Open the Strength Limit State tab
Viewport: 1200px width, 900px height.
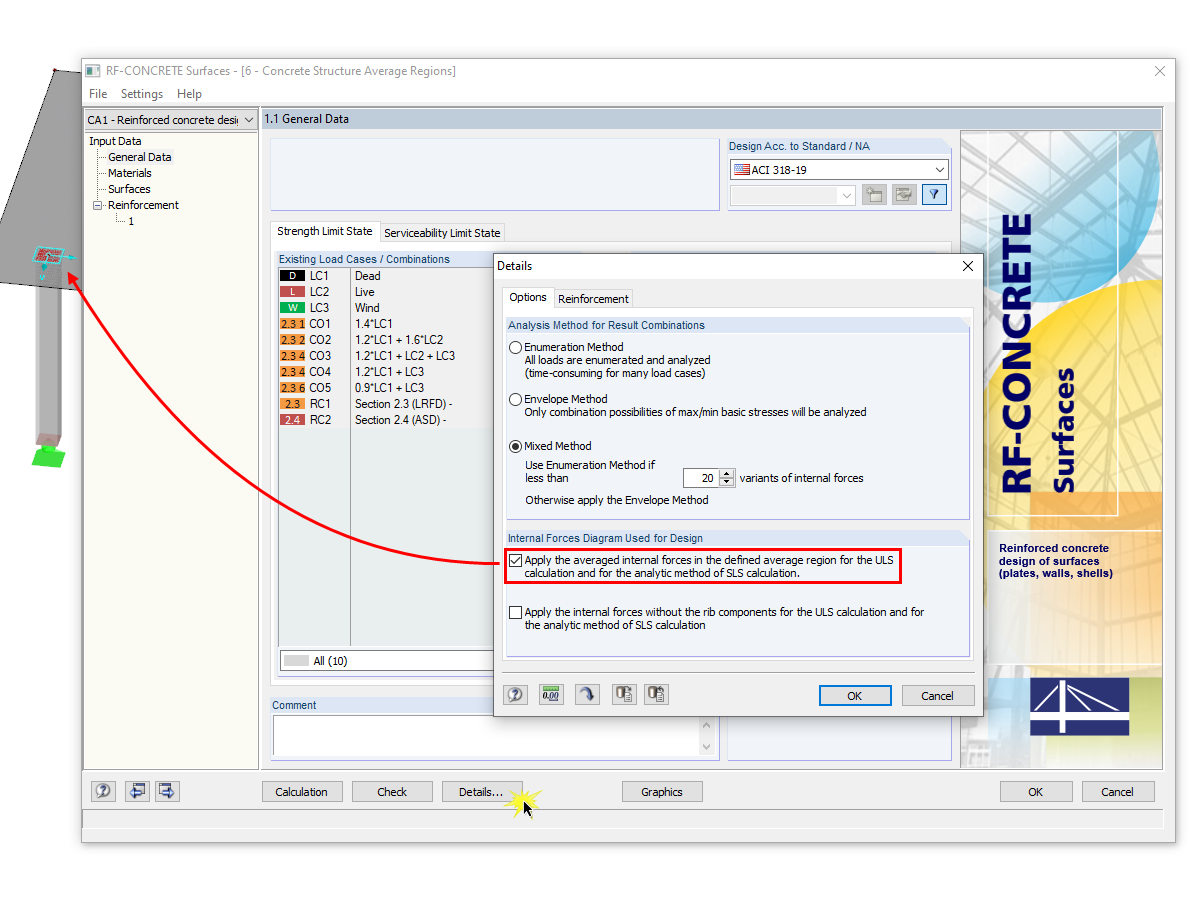point(325,231)
